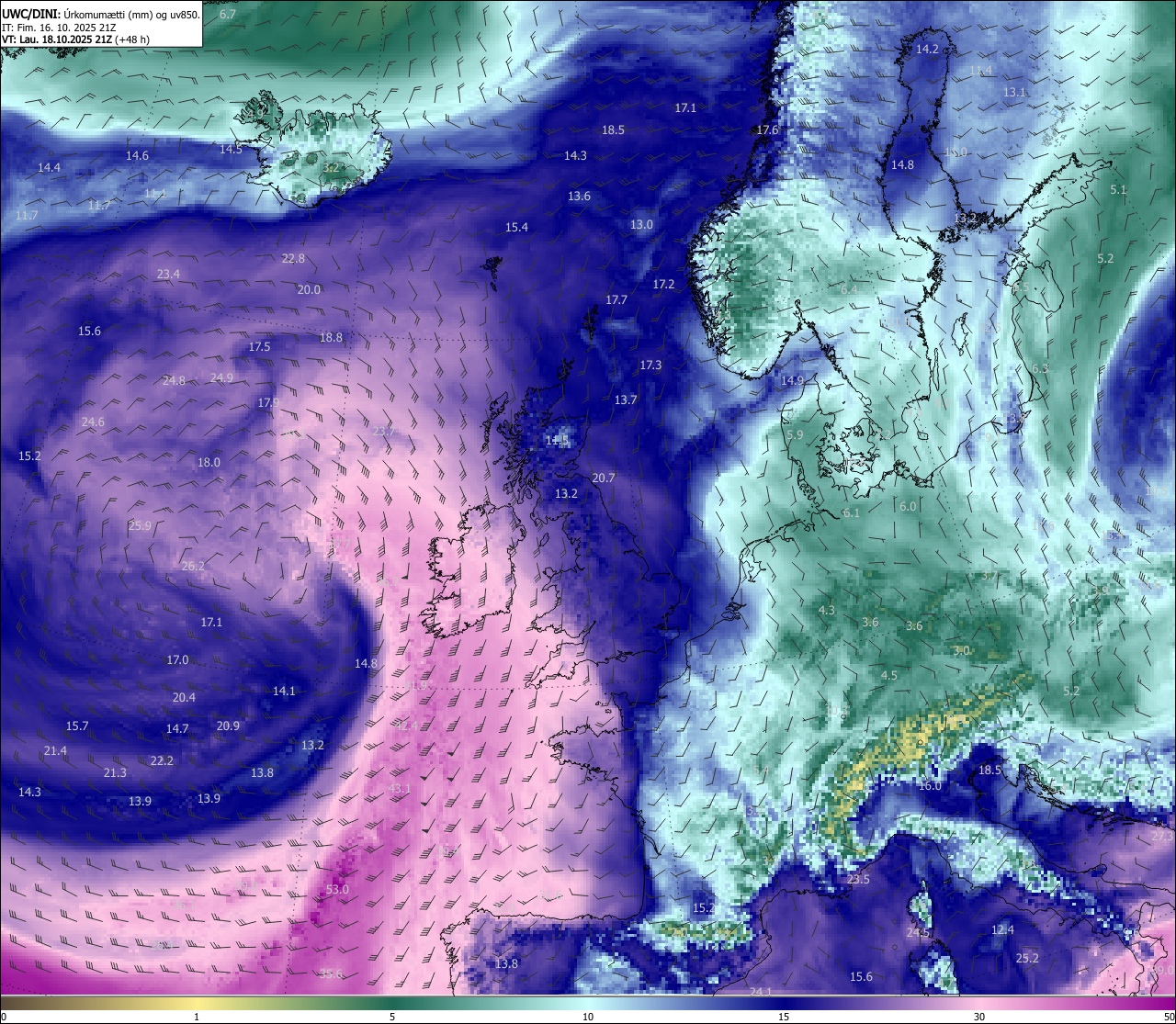Click the color scale label 15
Screen dimensions: 1176x1024
(x=784, y=1016)
